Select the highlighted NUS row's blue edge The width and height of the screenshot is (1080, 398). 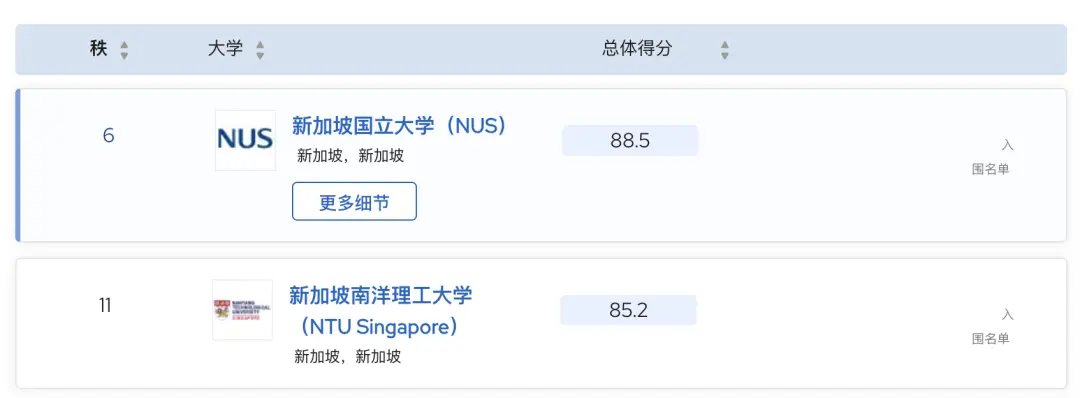[x=18, y=165]
